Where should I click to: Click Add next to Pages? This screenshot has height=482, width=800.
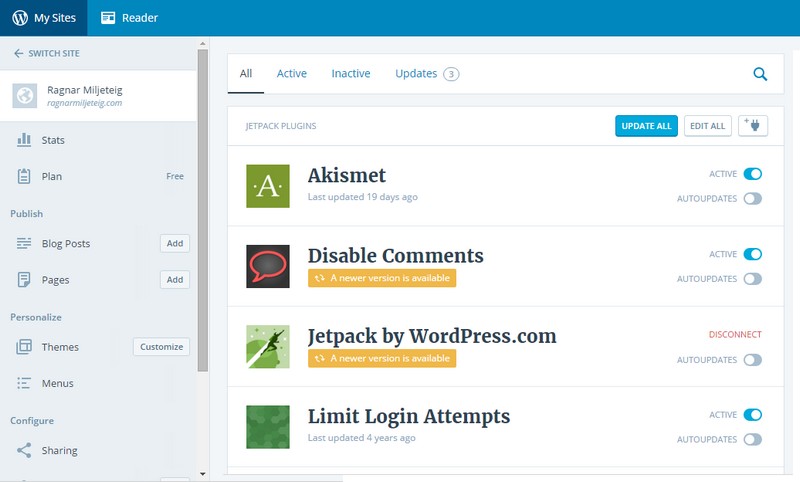pyautogui.click(x=174, y=280)
